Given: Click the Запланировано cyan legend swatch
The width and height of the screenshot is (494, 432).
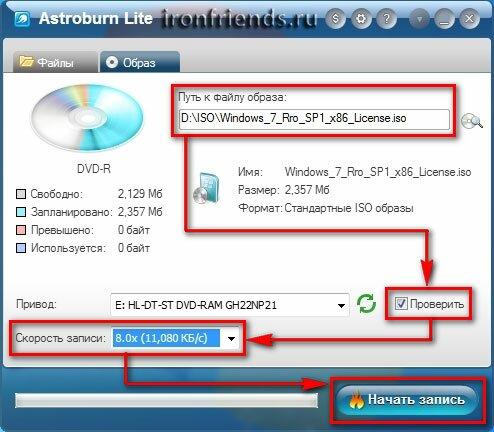Looking at the screenshot, I should click(x=21, y=212).
